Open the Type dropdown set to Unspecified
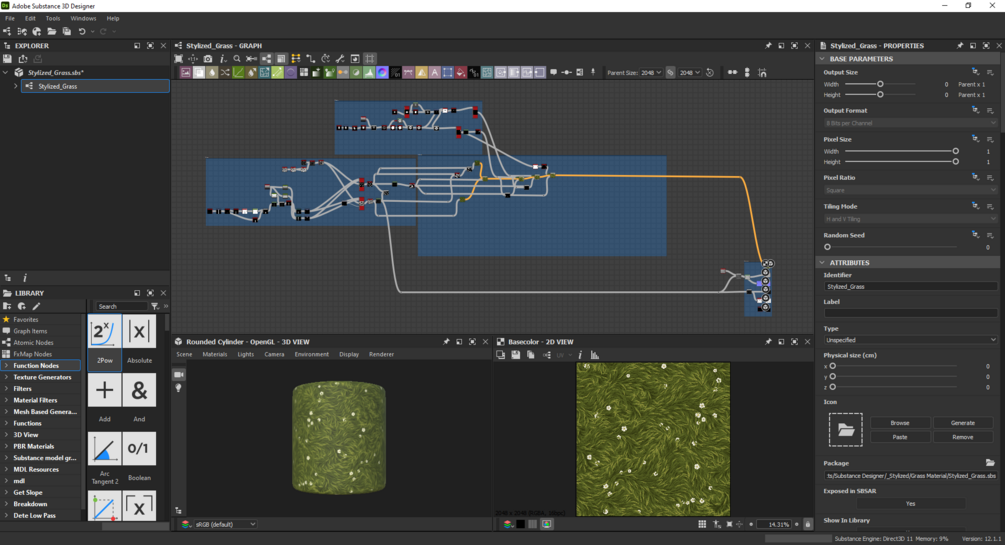The width and height of the screenshot is (1005, 545). pos(910,340)
